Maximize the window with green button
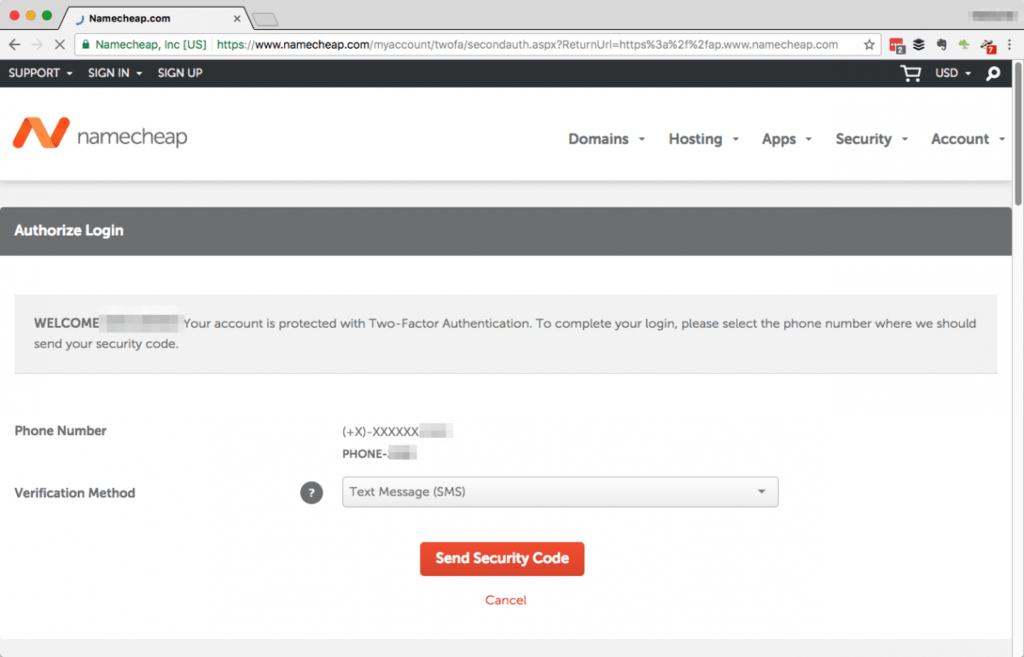The image size is (1024, 657). pos(47,15)
